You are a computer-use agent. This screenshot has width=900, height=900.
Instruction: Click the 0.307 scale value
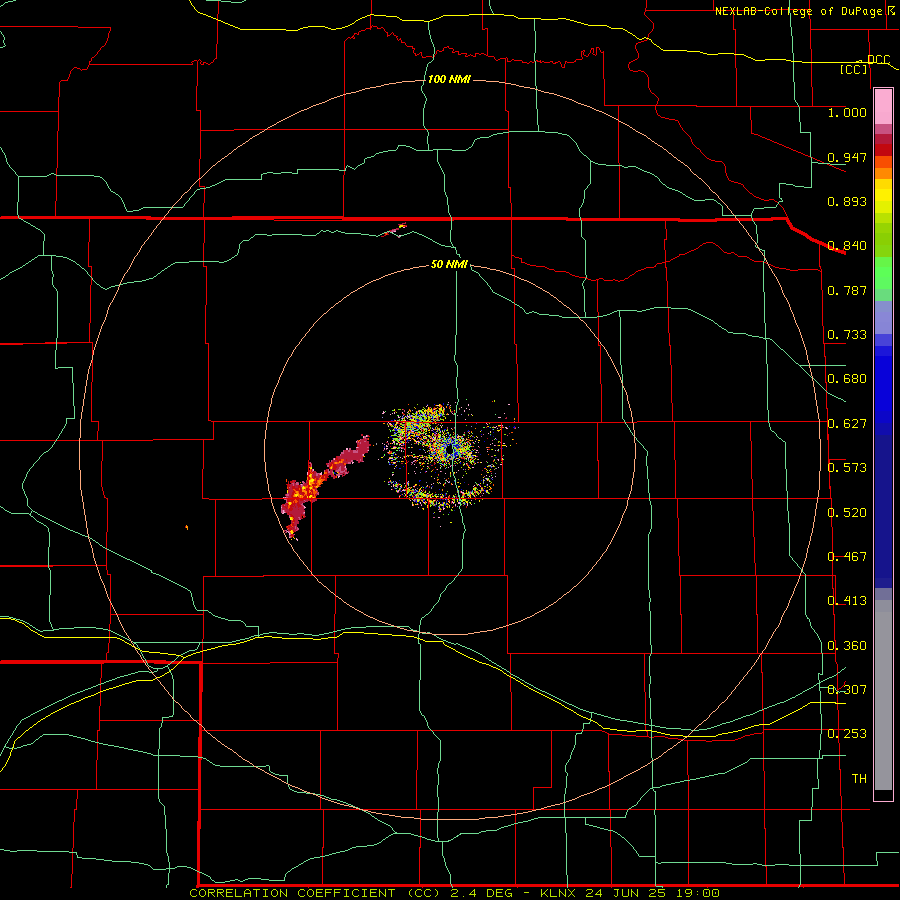coord(847,690)
